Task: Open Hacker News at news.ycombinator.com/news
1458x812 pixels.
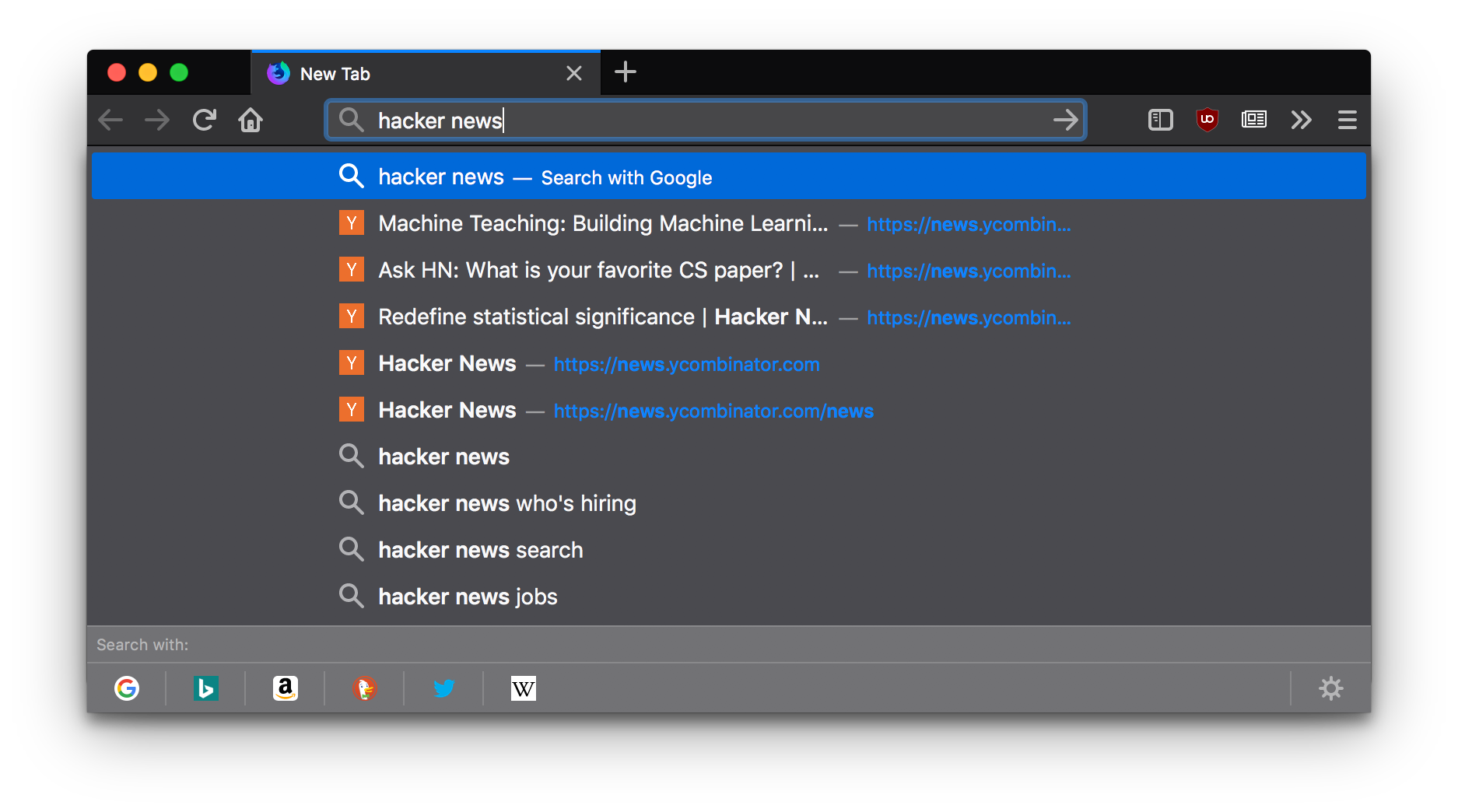Action: (x=728, y=411)
